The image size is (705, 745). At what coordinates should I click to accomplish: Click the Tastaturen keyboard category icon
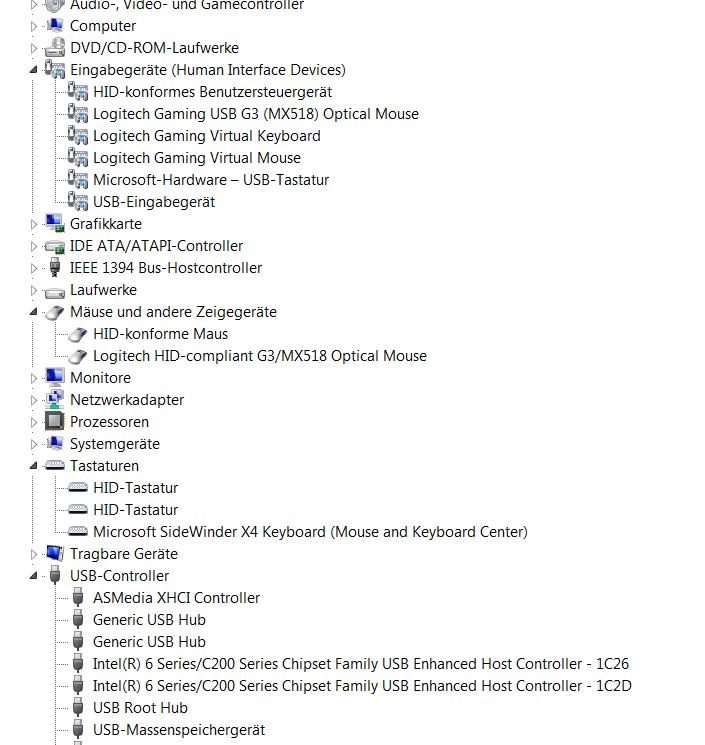[x=55, y=465]
